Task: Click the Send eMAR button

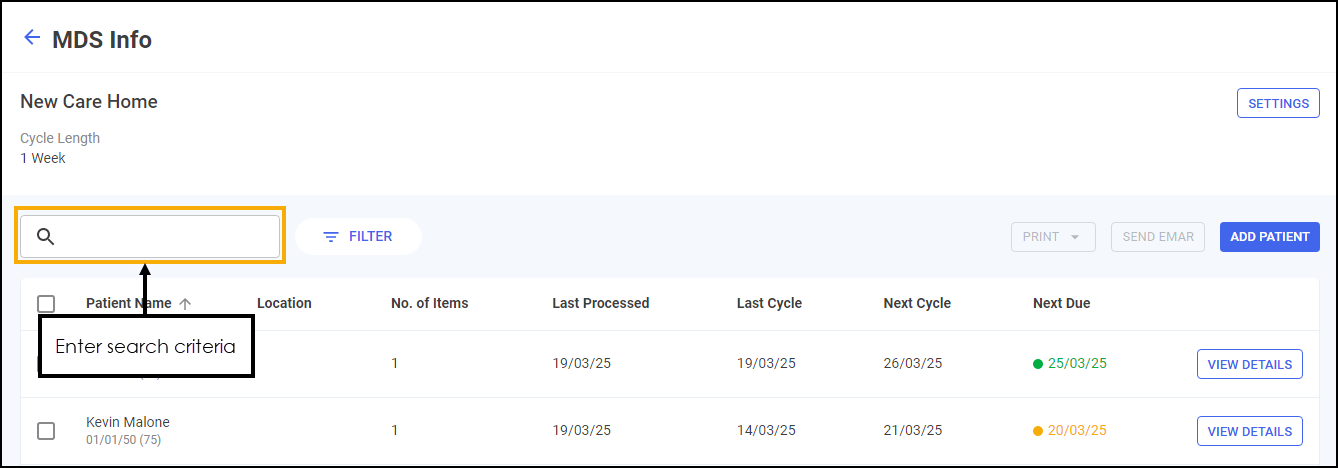Action: (x=1158, y=237)
